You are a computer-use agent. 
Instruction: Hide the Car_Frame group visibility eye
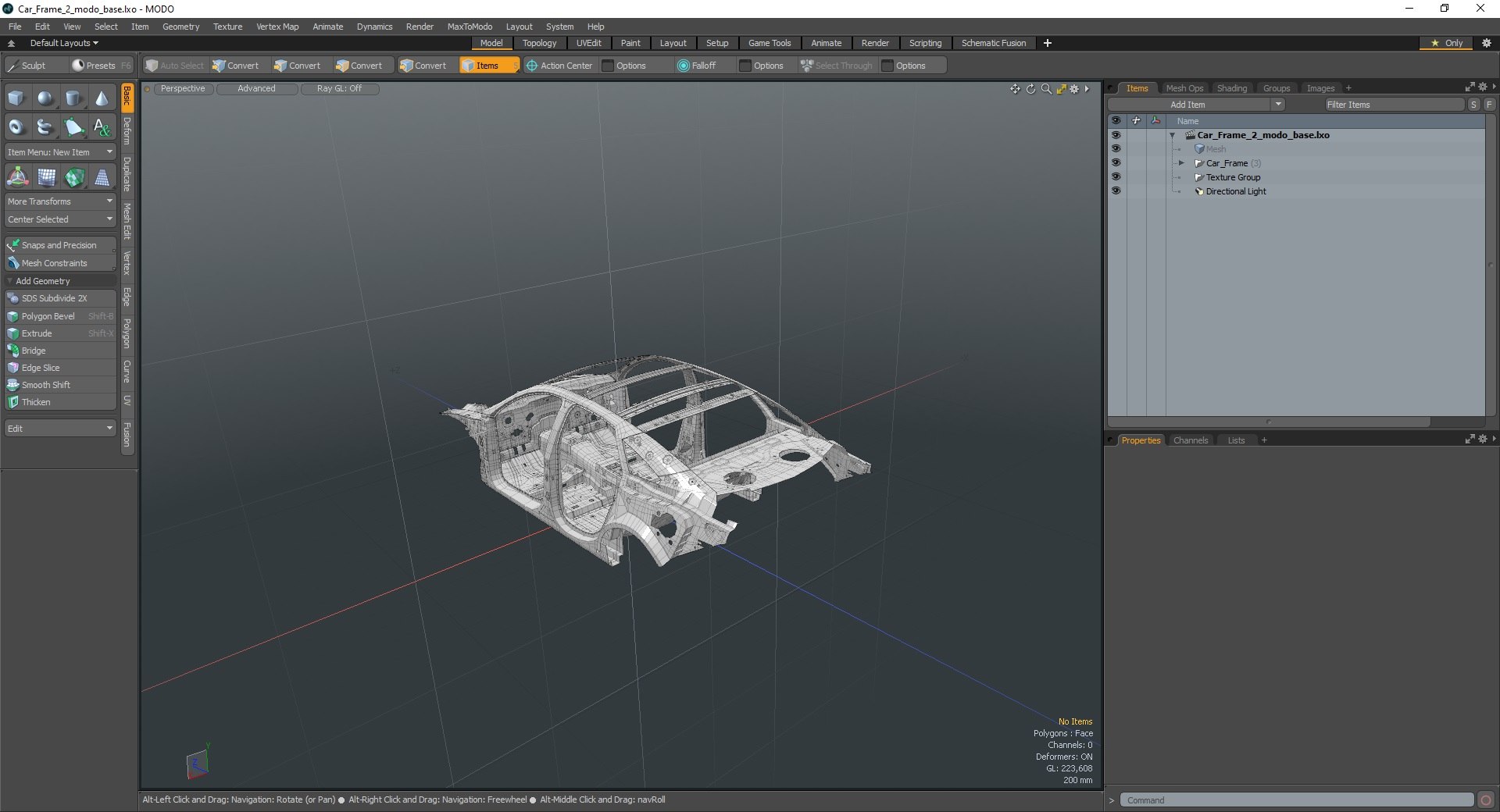coord(1116,162)
